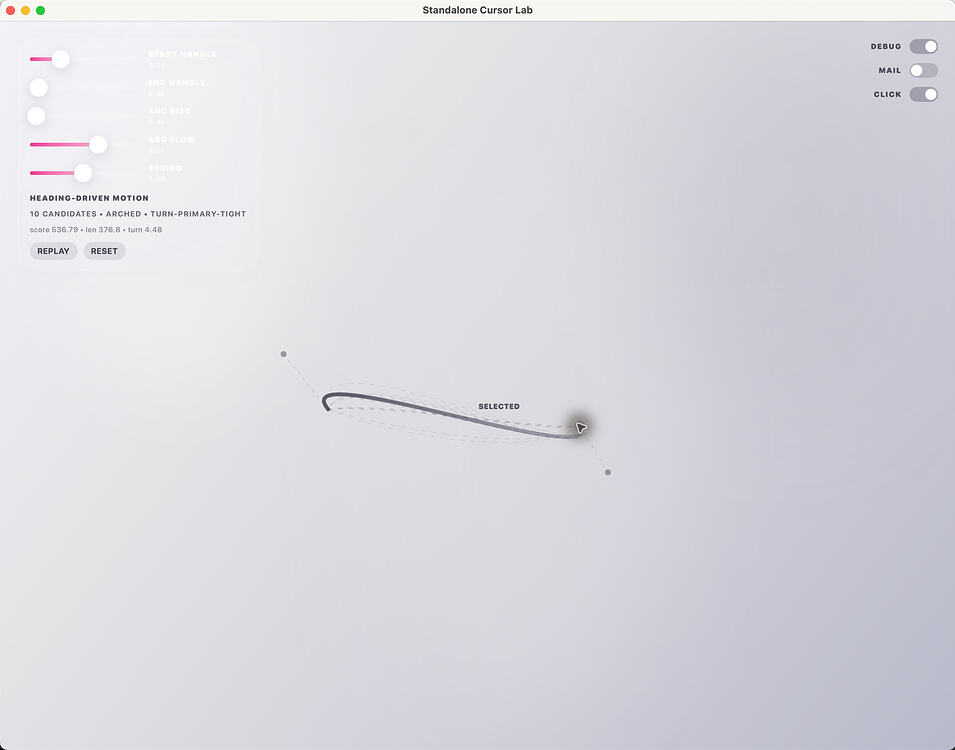Click the Arc Flow slider knob

[x=98, y=144]
